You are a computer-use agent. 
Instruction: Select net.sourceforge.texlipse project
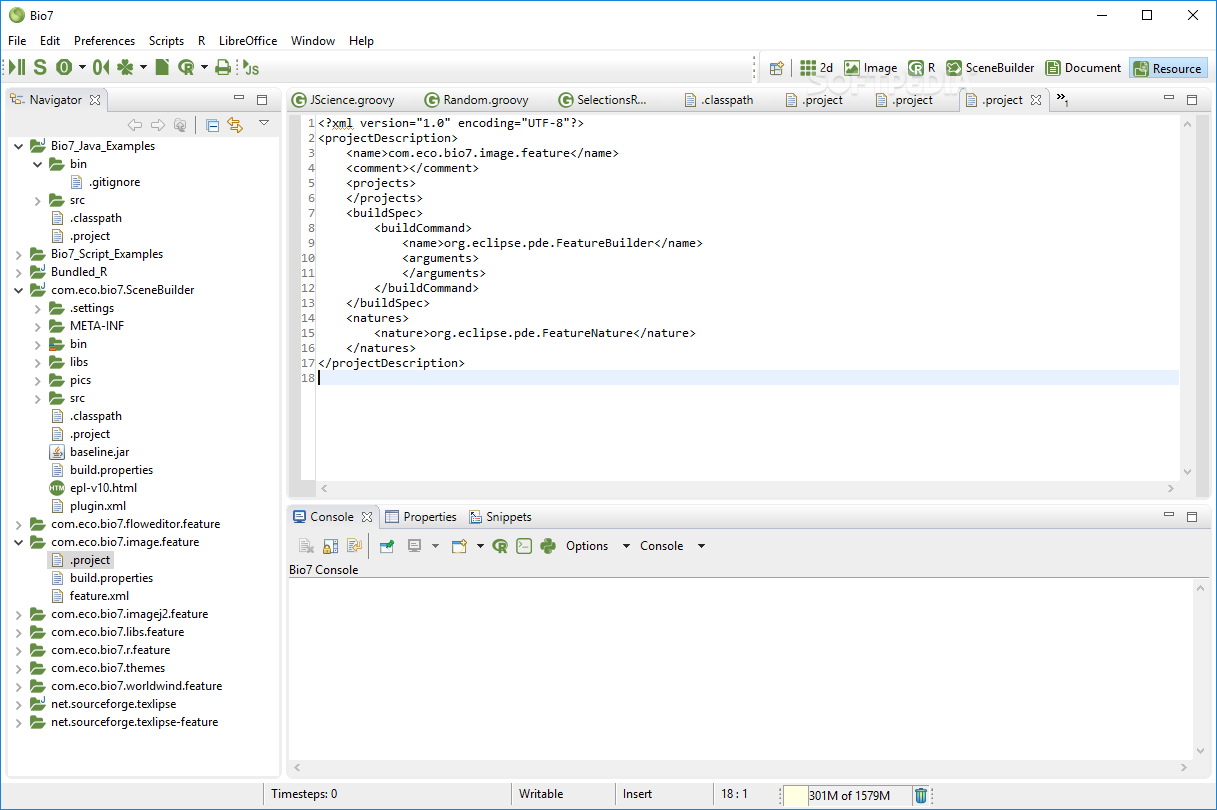click(x=103, y=704)
